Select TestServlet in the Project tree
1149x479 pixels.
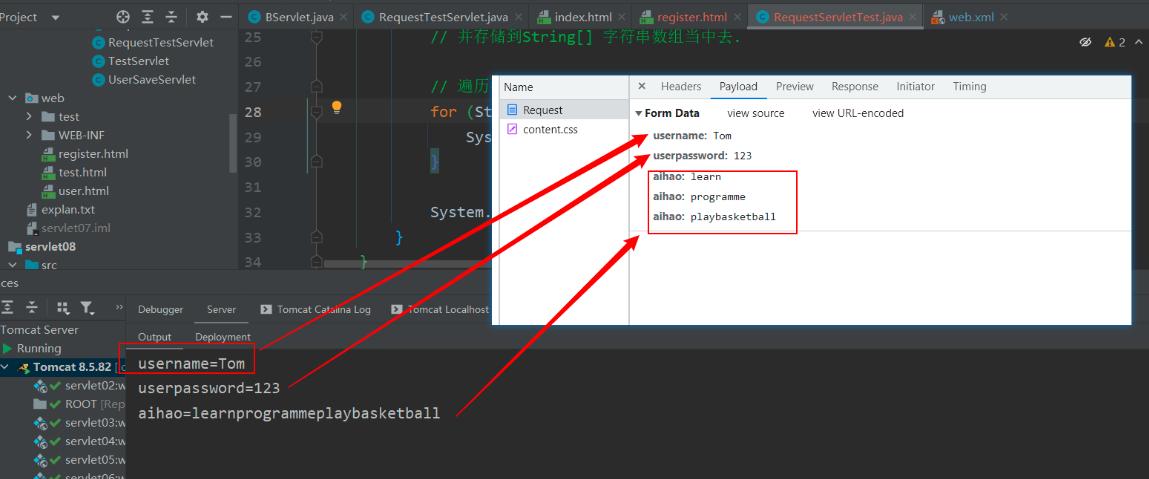click(138, 61)
